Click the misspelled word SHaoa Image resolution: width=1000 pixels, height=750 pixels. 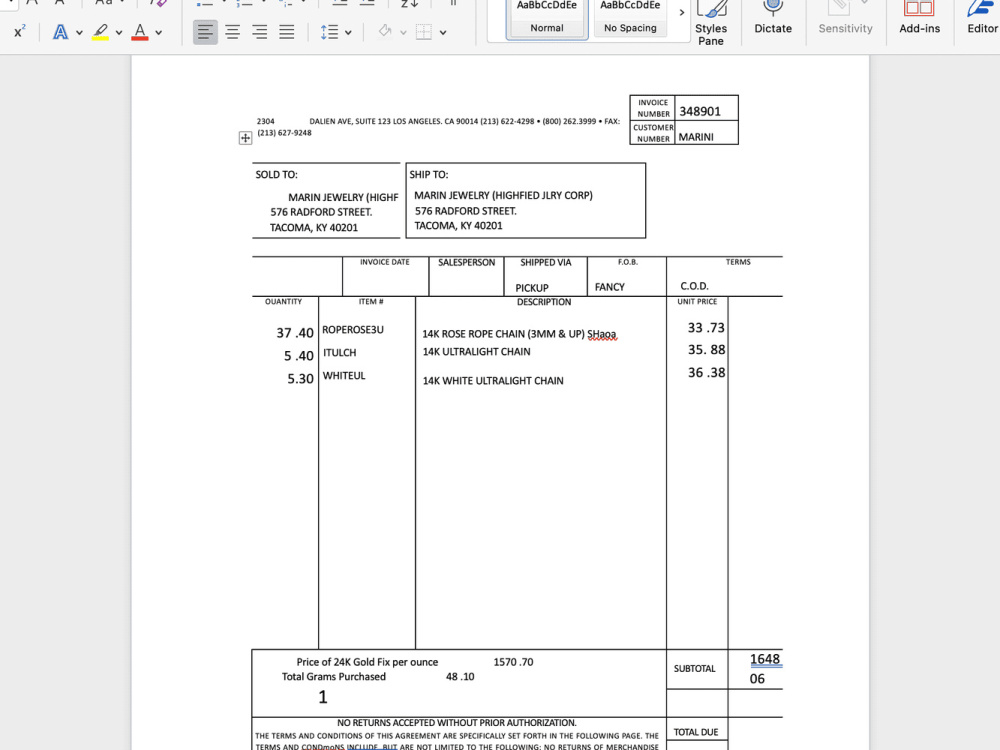click(x=602, y=334)
